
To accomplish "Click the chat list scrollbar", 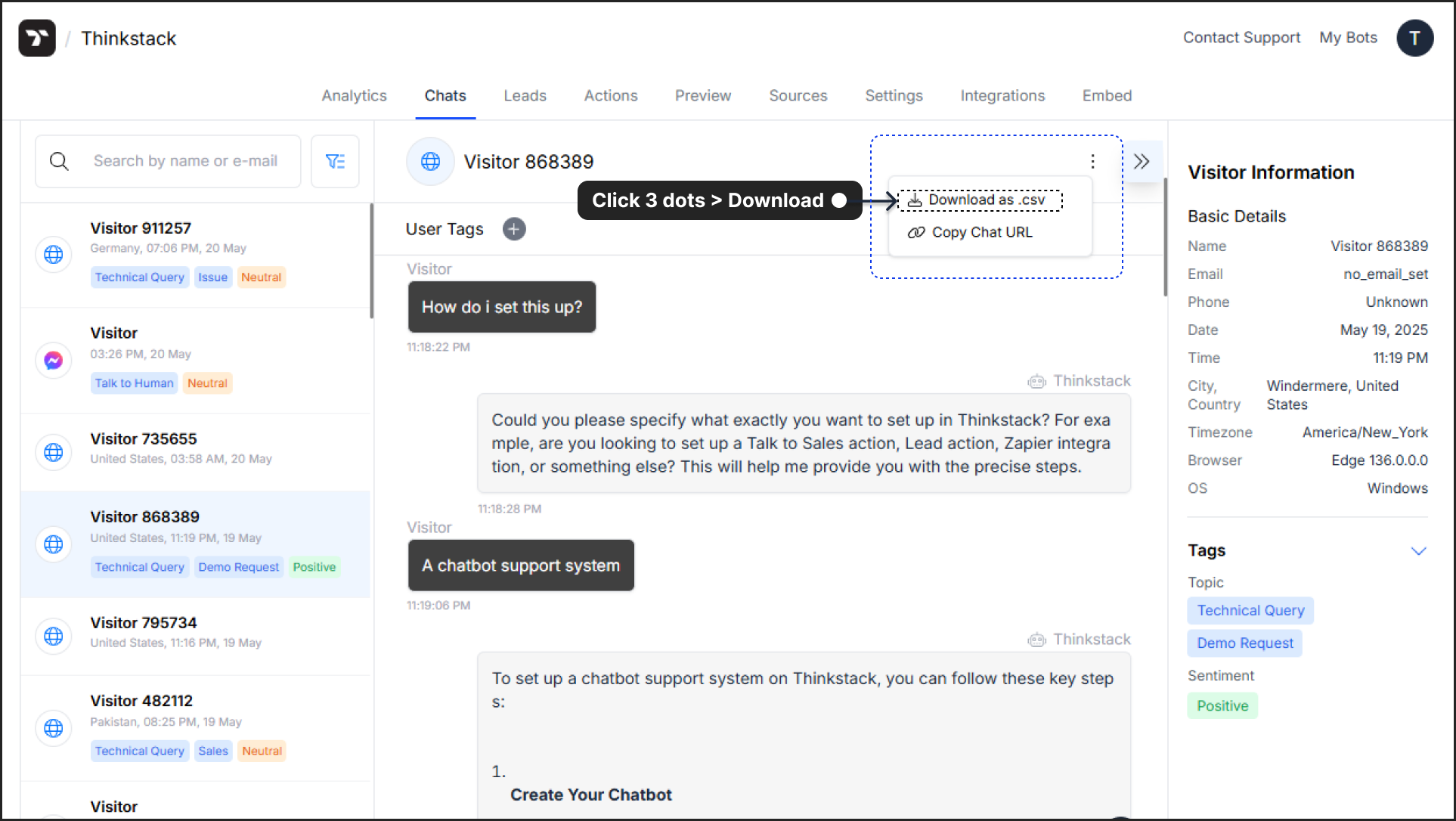I will pos(371,261).
